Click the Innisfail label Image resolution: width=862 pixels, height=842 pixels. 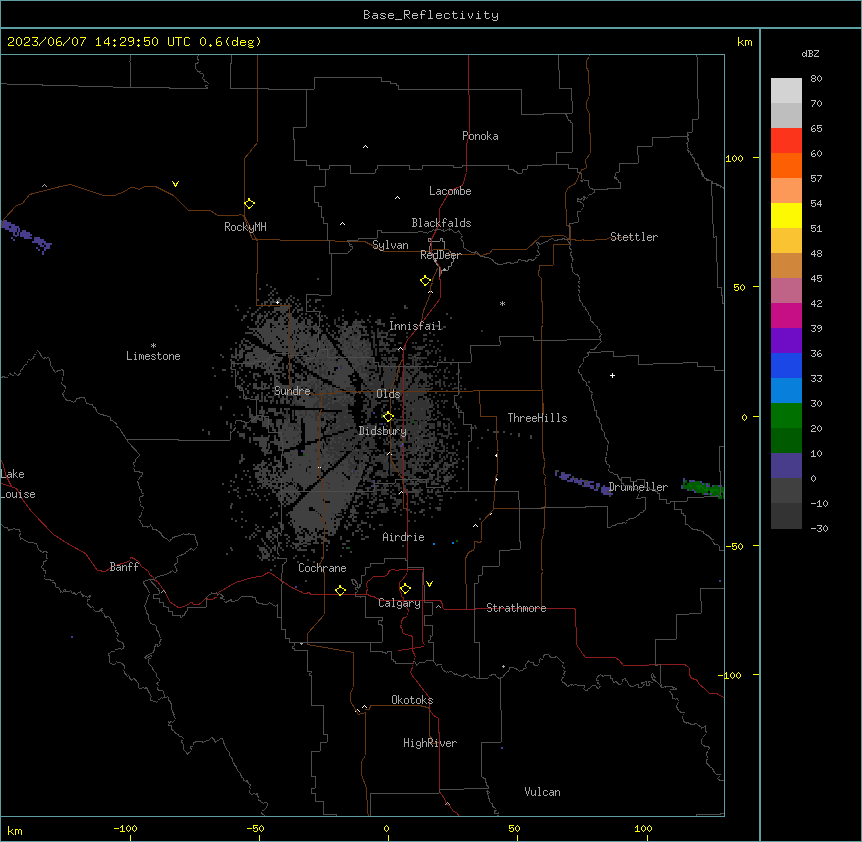416,326
